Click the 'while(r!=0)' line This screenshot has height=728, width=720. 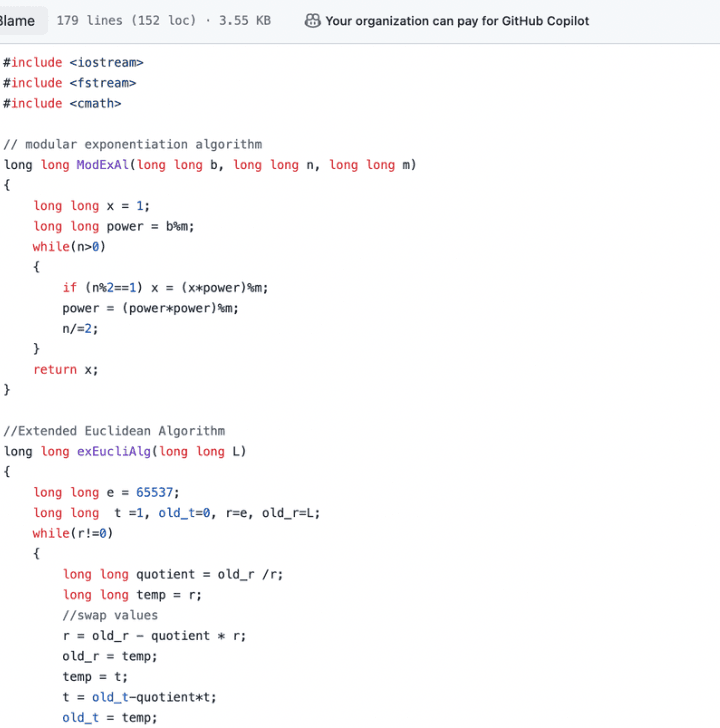point(73,533)
